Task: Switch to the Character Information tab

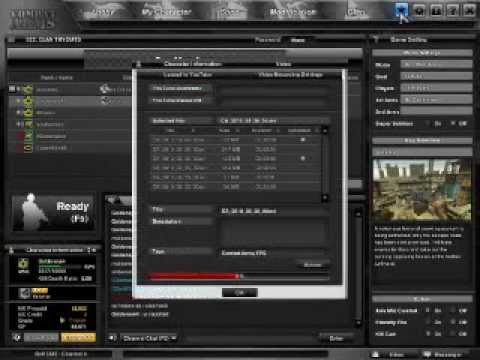Action: coord(192,64)
